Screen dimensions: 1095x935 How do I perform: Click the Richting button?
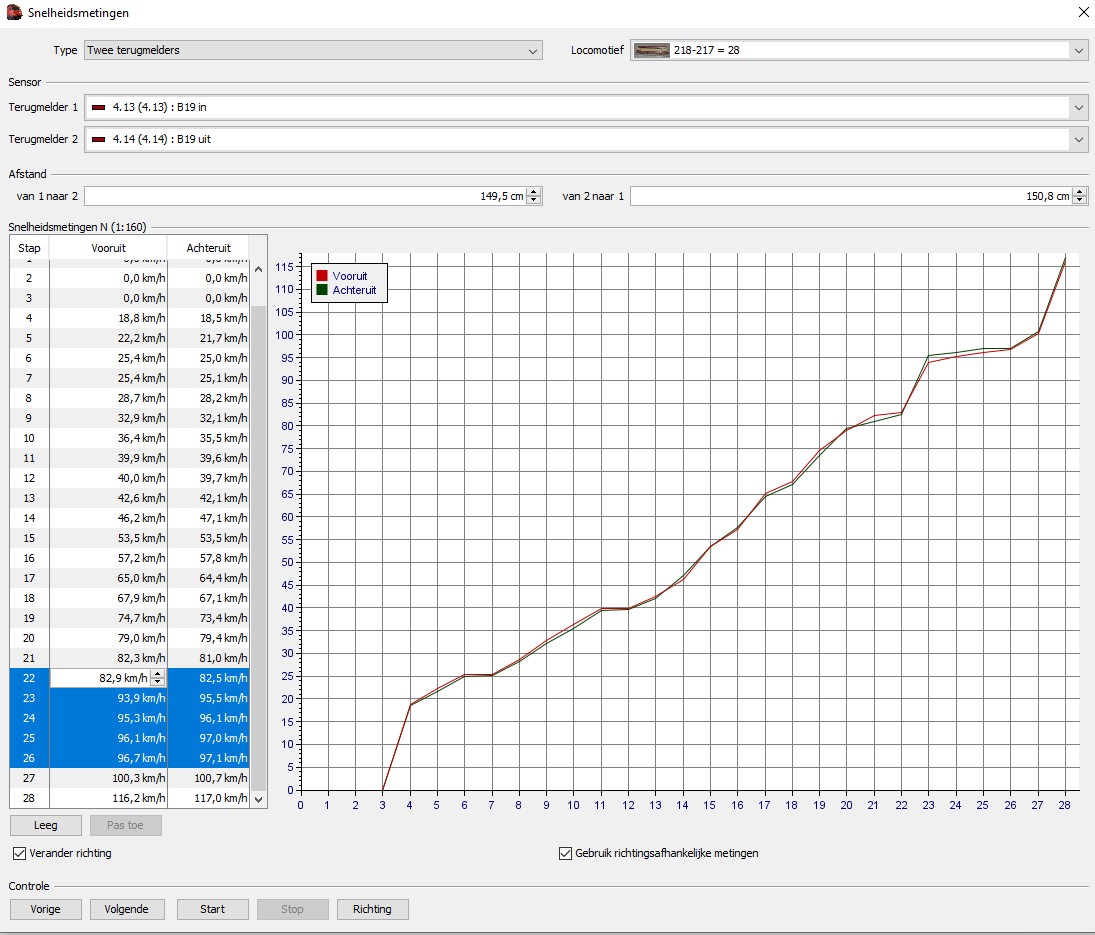click(x=372, y=909)
